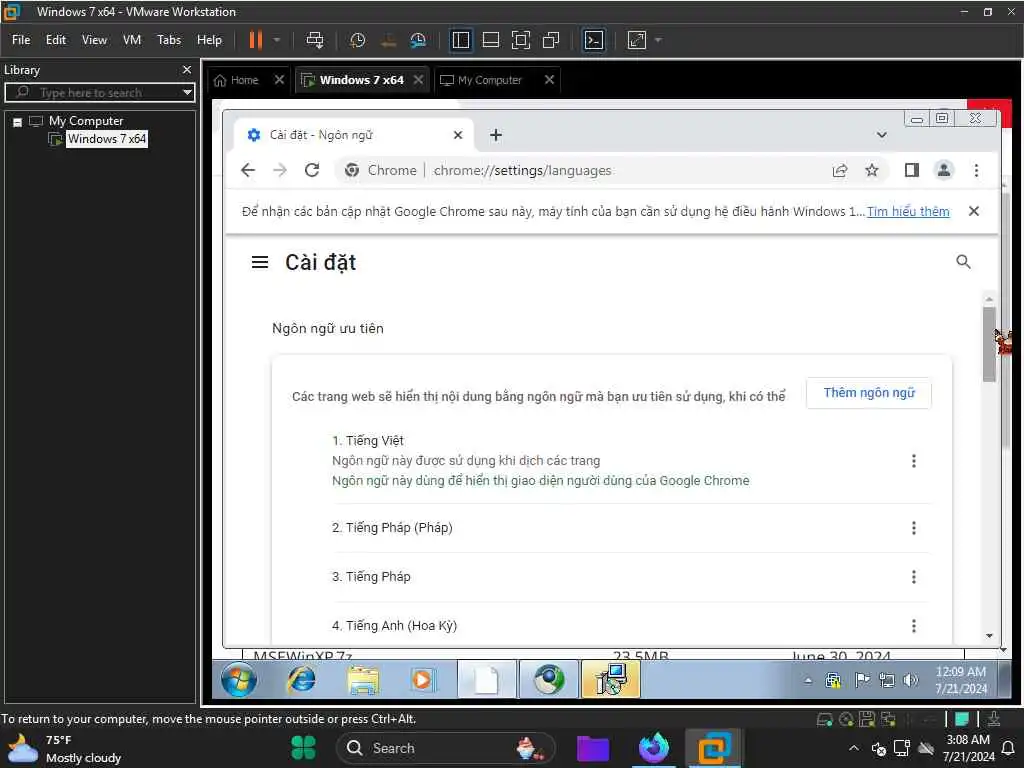Open Windows Explorer from Windows 7 taskbar

[362, 680]
